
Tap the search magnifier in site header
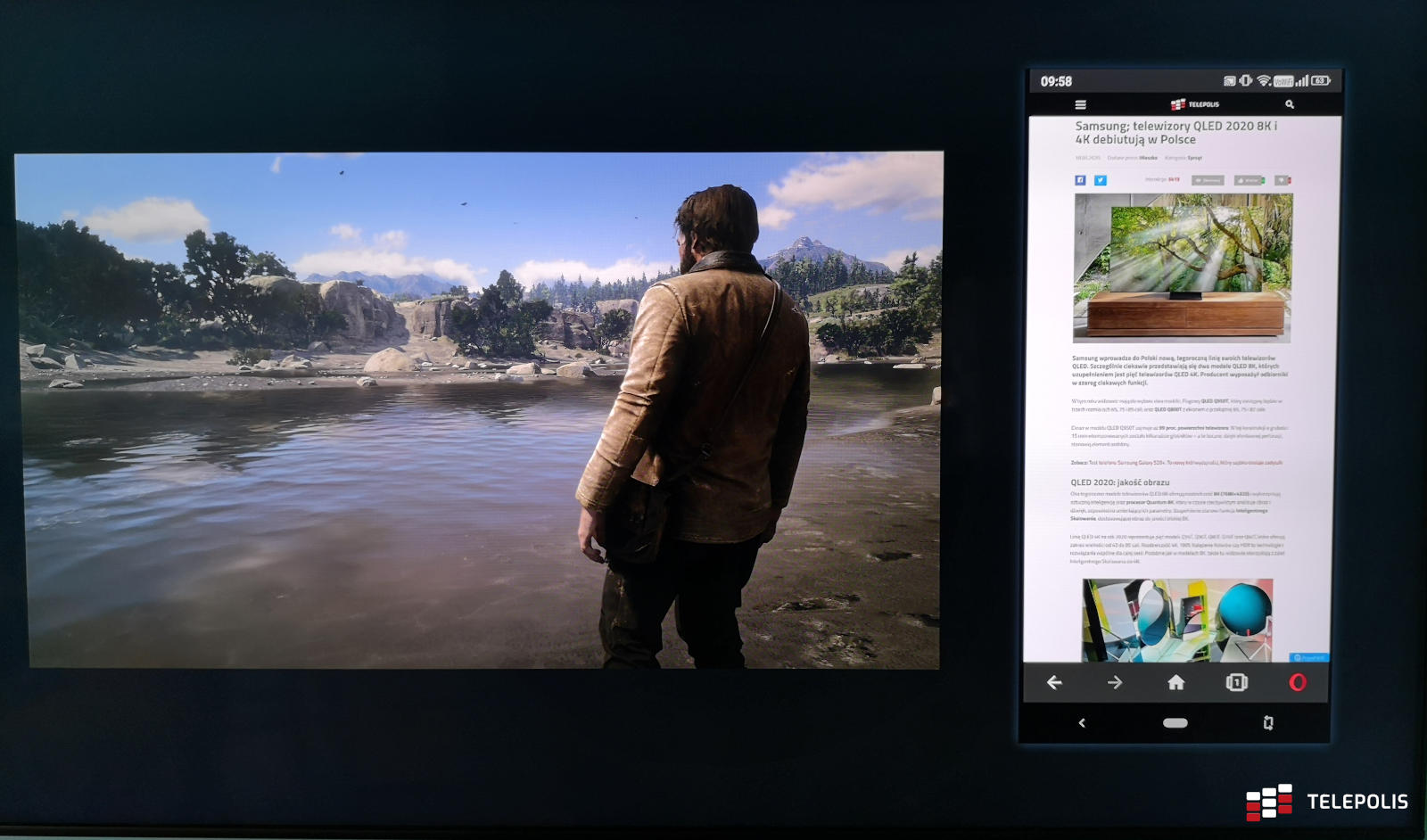(1289, 104)
